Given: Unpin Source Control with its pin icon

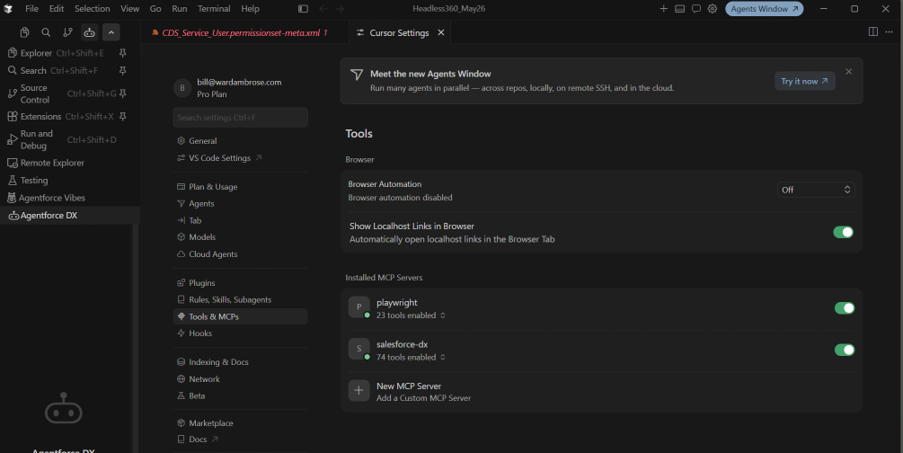Looking at the screenshot, I should [123, 93].
